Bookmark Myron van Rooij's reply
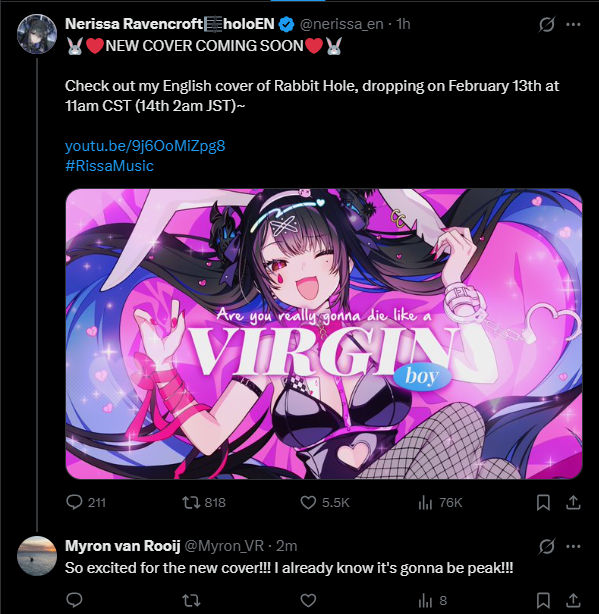Image resolution: width=599 pixels, height=614 pixels. (x=543, y=600)
